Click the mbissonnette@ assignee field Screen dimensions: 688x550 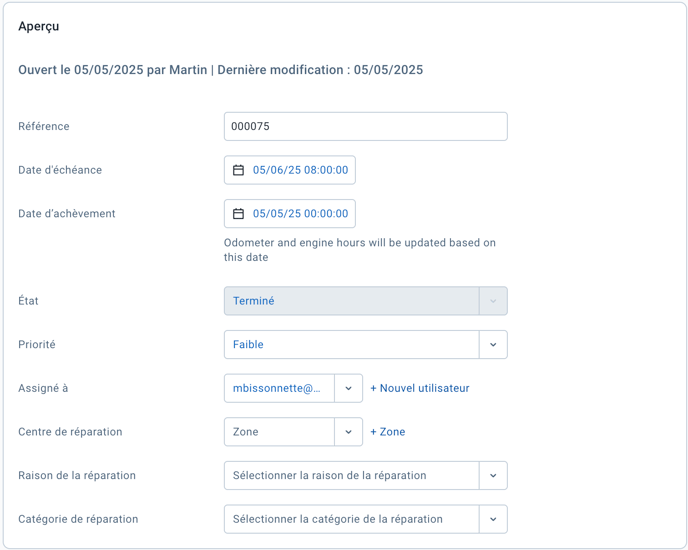(279, 388)
